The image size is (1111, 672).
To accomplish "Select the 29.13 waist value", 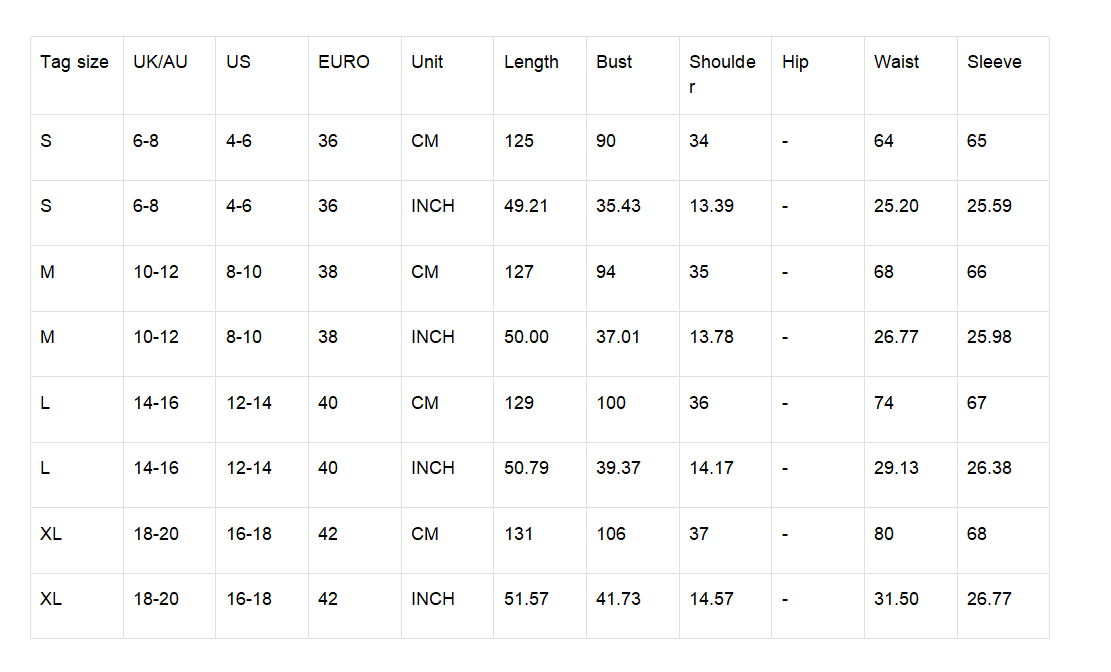I will (x=896, y=468).
